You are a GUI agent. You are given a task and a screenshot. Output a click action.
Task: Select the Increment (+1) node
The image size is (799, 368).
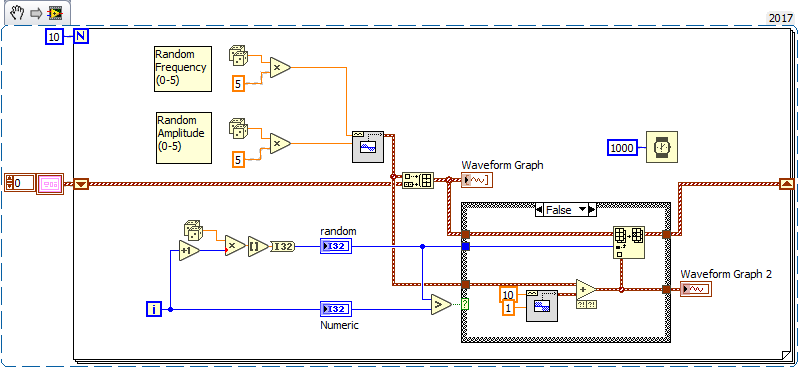pos(190,250)
